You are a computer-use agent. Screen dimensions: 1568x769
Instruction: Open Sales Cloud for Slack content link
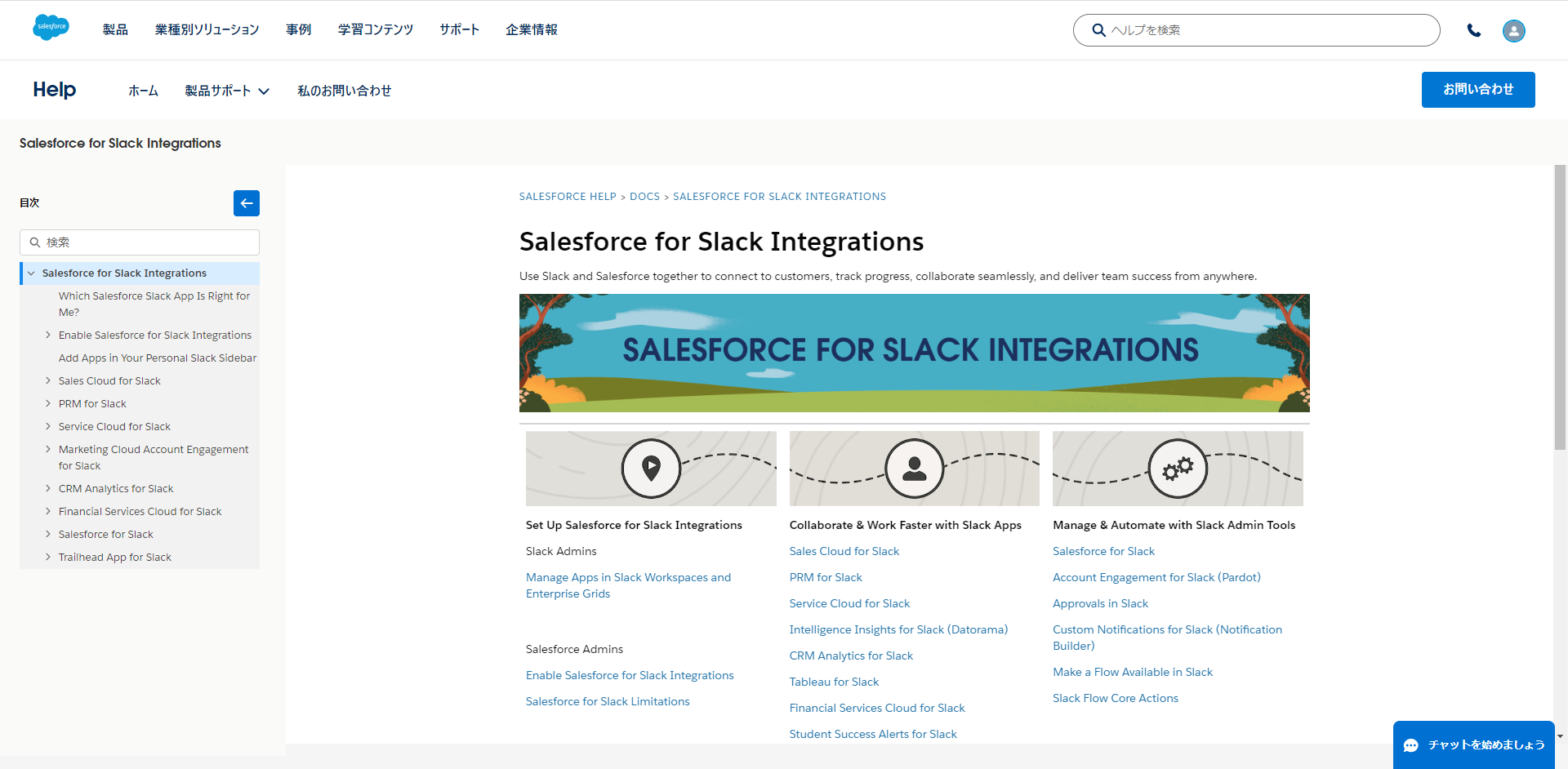pos(844,551)
